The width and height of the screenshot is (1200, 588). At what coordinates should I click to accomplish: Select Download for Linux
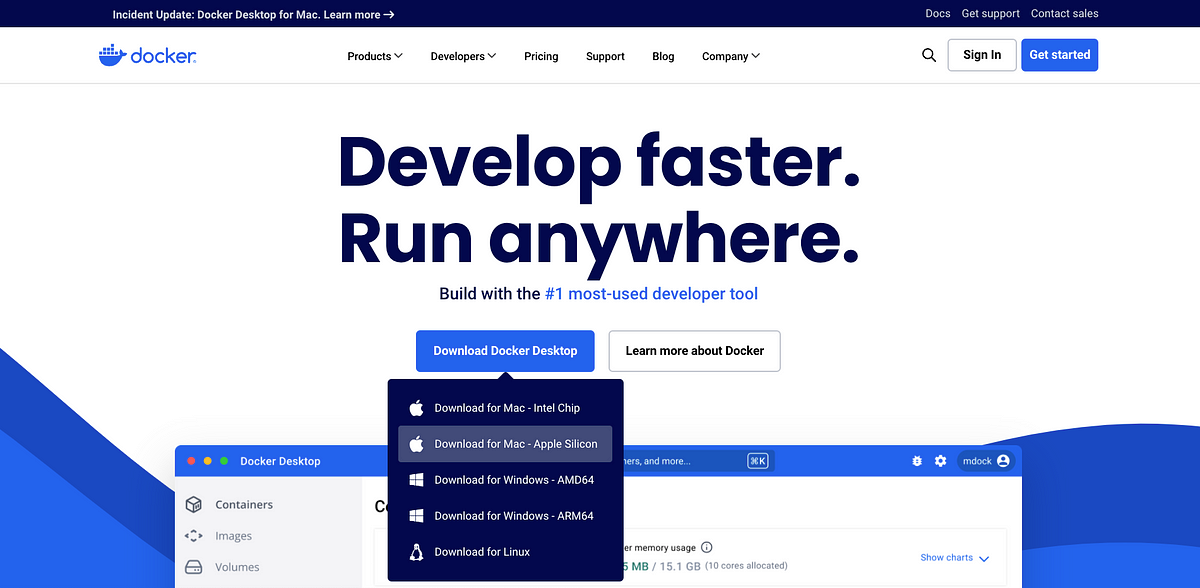(505, 552)
